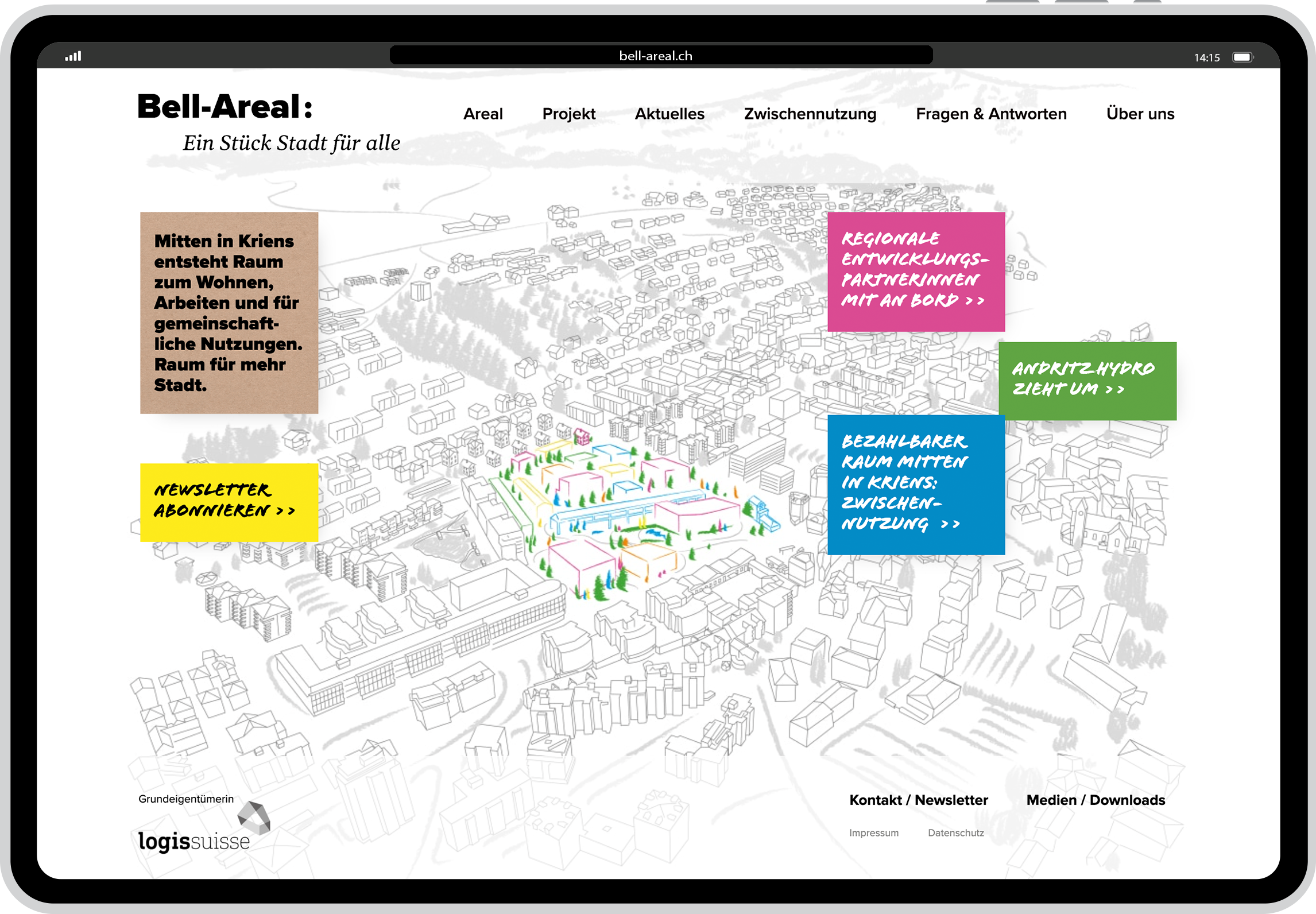The height and width of the screenshot is (914, 1316).
Task: Click the Impressum link
Action: coord(873,832)
